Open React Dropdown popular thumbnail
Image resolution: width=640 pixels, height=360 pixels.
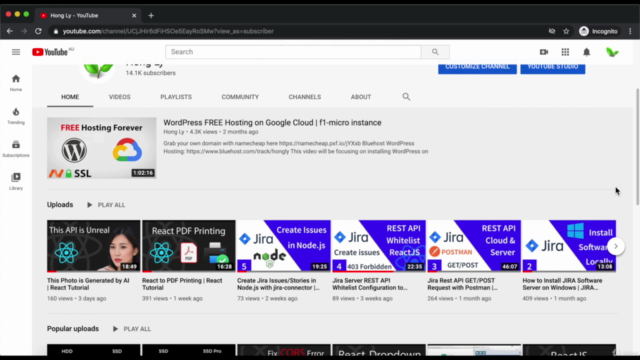[x=379, y=350]
